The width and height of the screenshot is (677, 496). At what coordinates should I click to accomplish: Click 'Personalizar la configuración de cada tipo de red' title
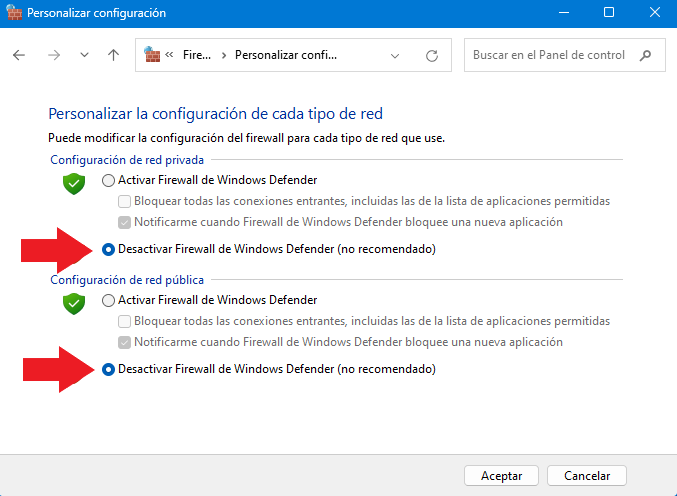(215, 114)
